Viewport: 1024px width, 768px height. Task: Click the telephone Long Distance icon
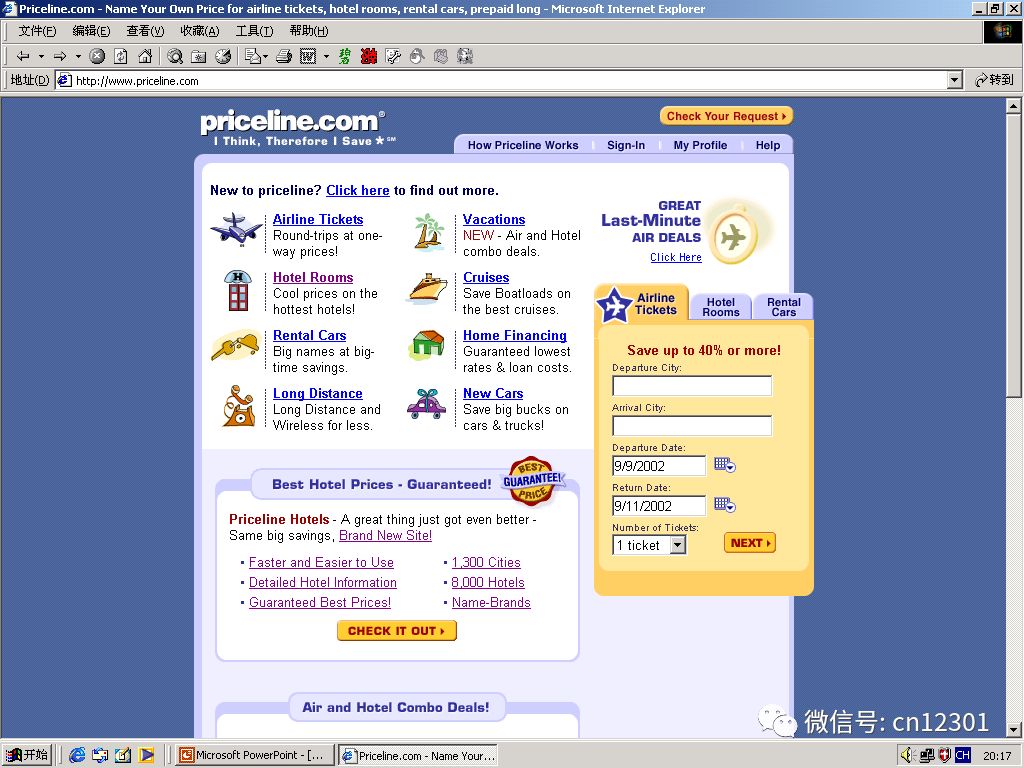coord(238,406)
